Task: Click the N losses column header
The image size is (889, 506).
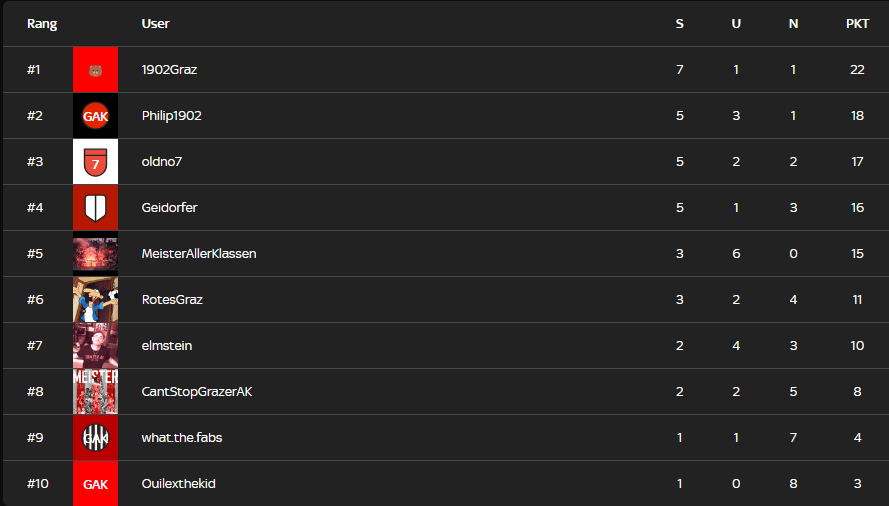Action: click(x=793, y=24)
